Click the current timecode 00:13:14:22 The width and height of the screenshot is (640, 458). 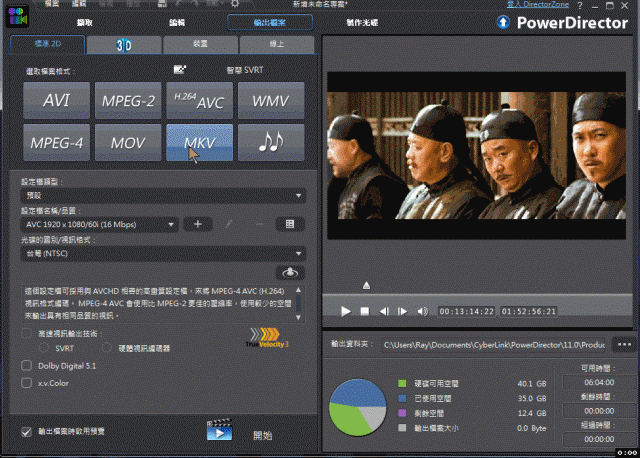pyautogui.click(x=467, y=311)
